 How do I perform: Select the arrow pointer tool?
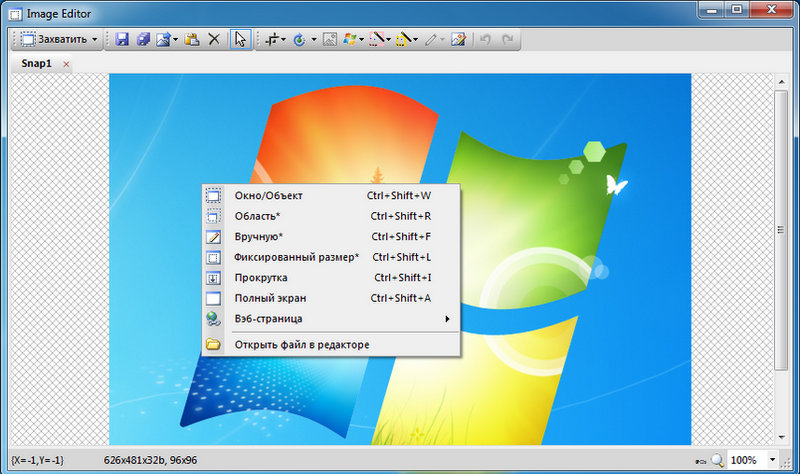[240, 39]
